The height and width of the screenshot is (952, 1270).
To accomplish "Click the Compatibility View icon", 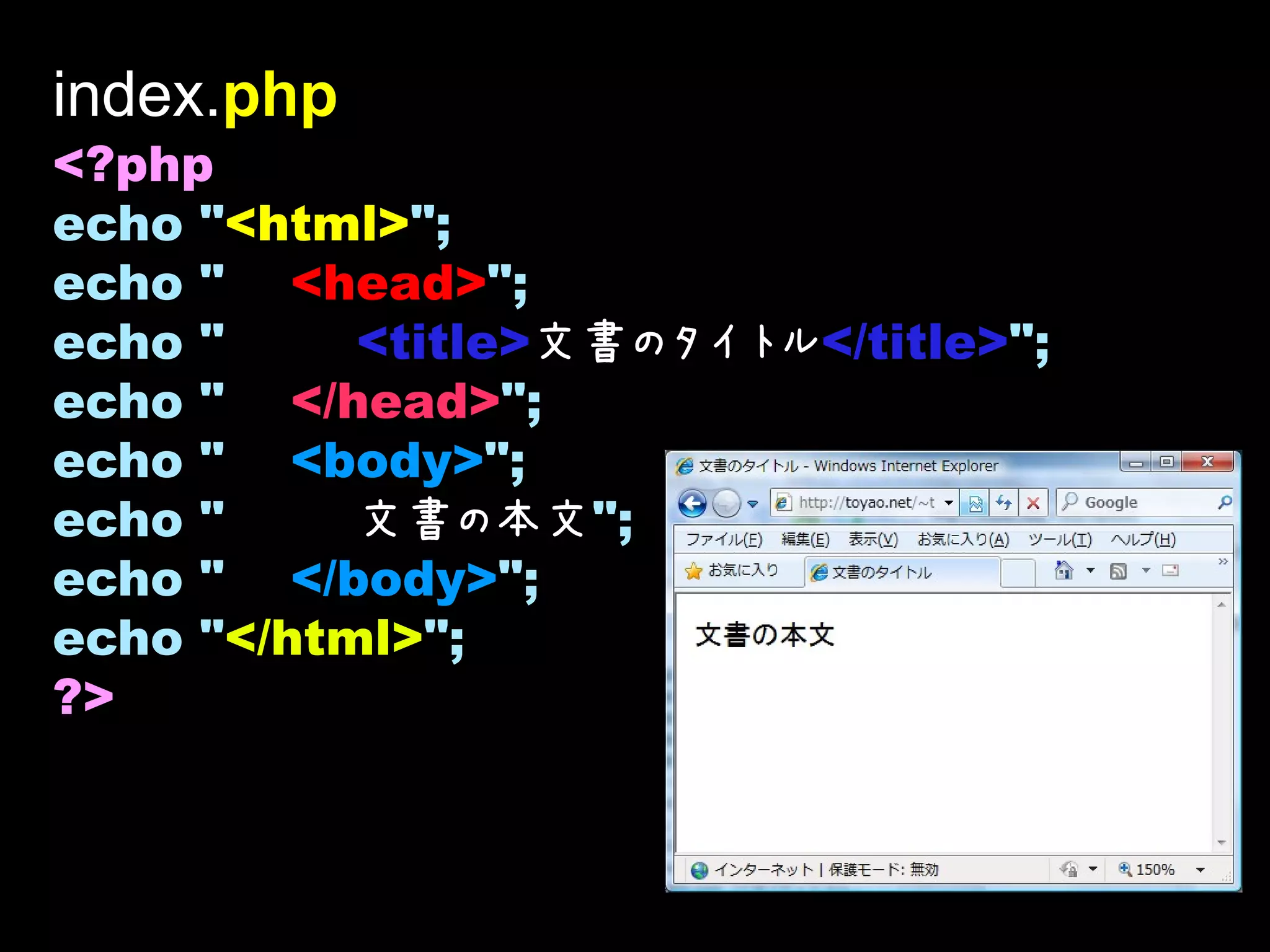I will pyautogui.click(x=975, y=503).
